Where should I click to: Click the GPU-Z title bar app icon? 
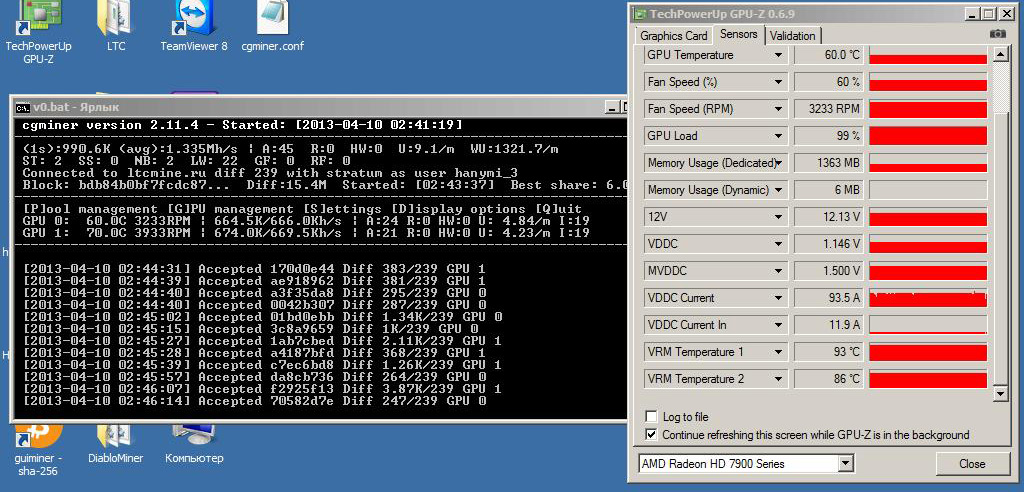[640, 14]
